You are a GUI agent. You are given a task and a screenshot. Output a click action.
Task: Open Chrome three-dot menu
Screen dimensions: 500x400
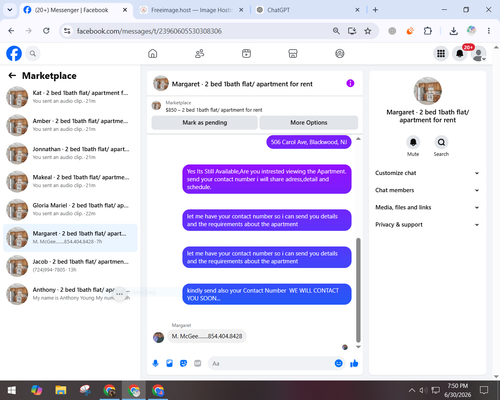pyautogui.click(x=489, y=31)
